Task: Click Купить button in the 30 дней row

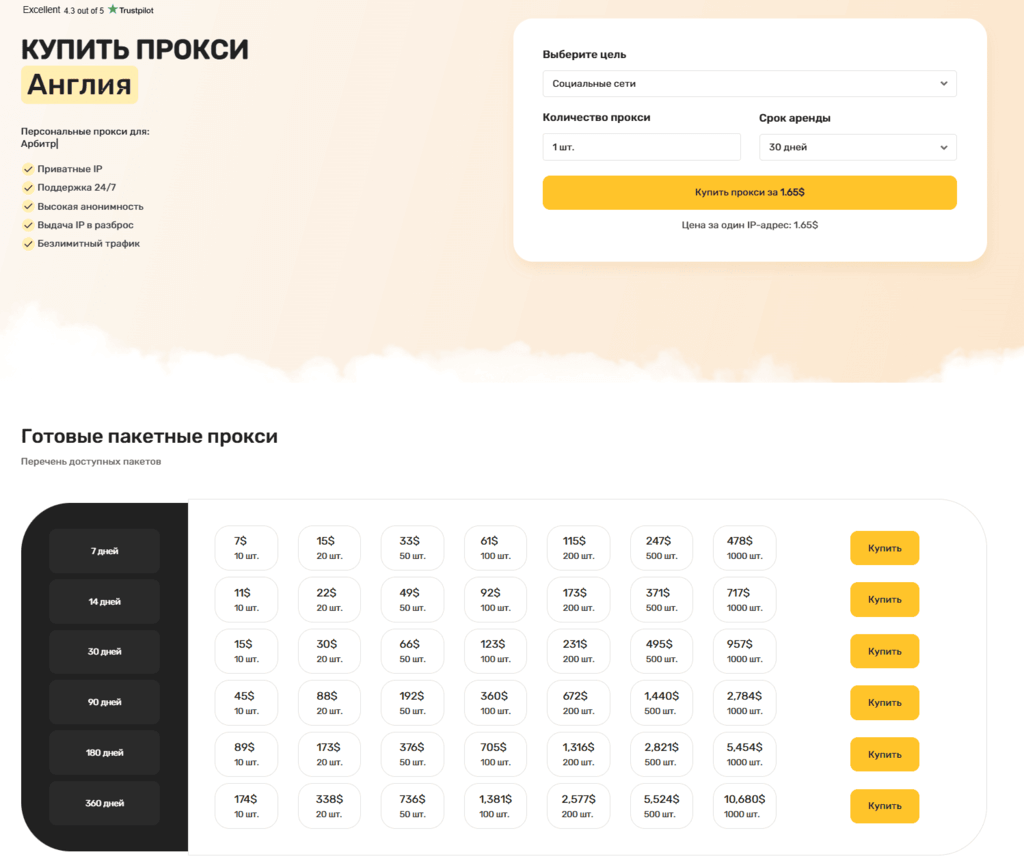Action: click(884, 651)
